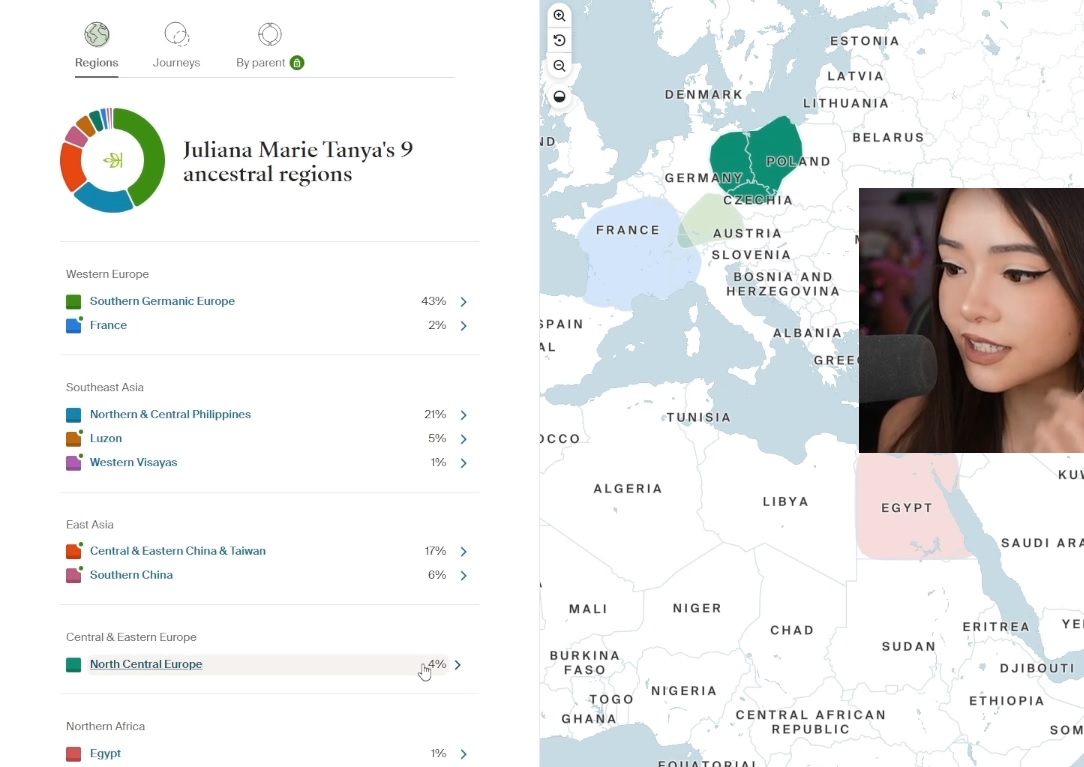
Task: Click the leaf icon inside the donut chart
Action: pyautogui.click(x=113, y=160)
